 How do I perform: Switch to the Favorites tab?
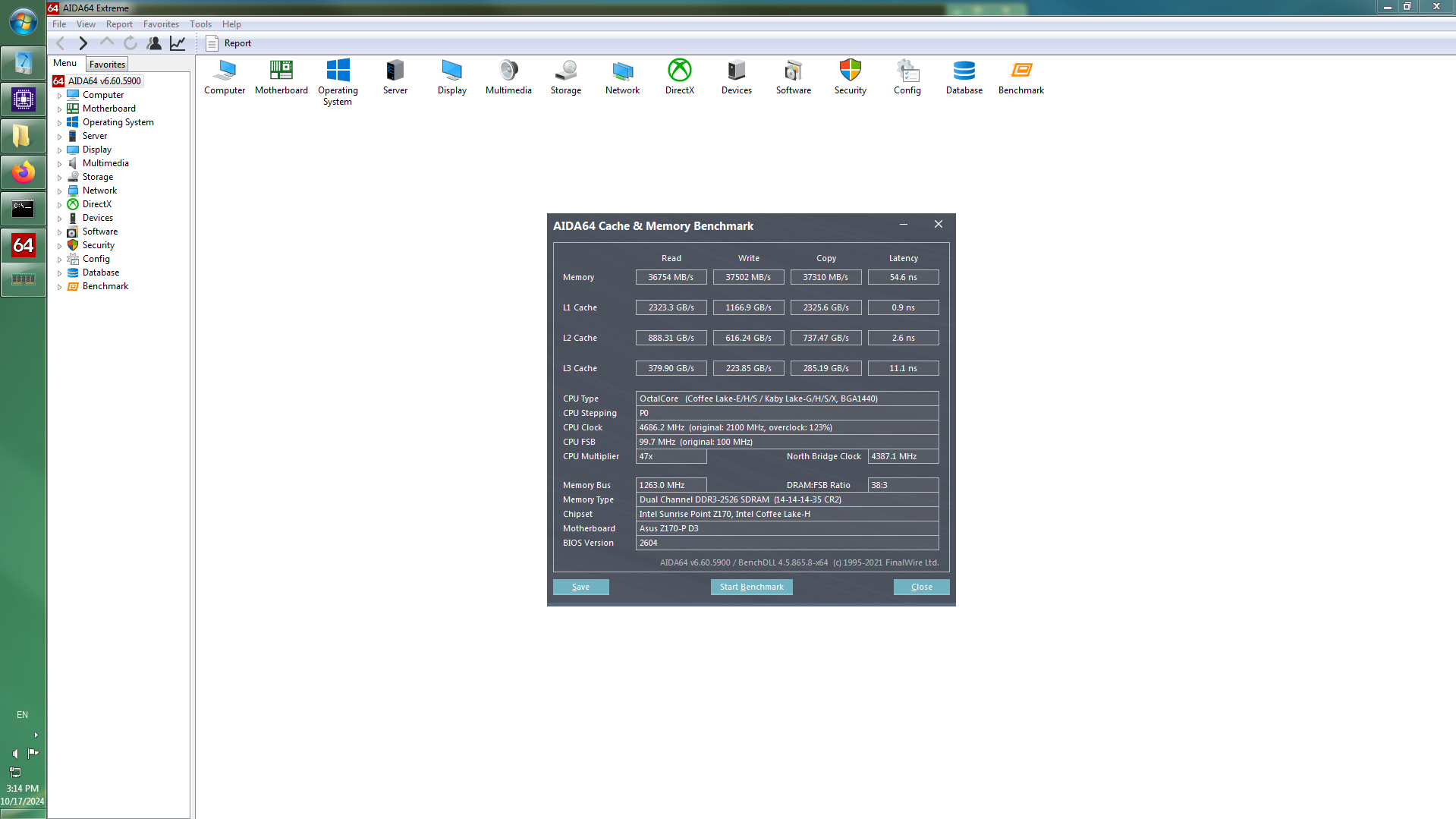coord(107,65)
